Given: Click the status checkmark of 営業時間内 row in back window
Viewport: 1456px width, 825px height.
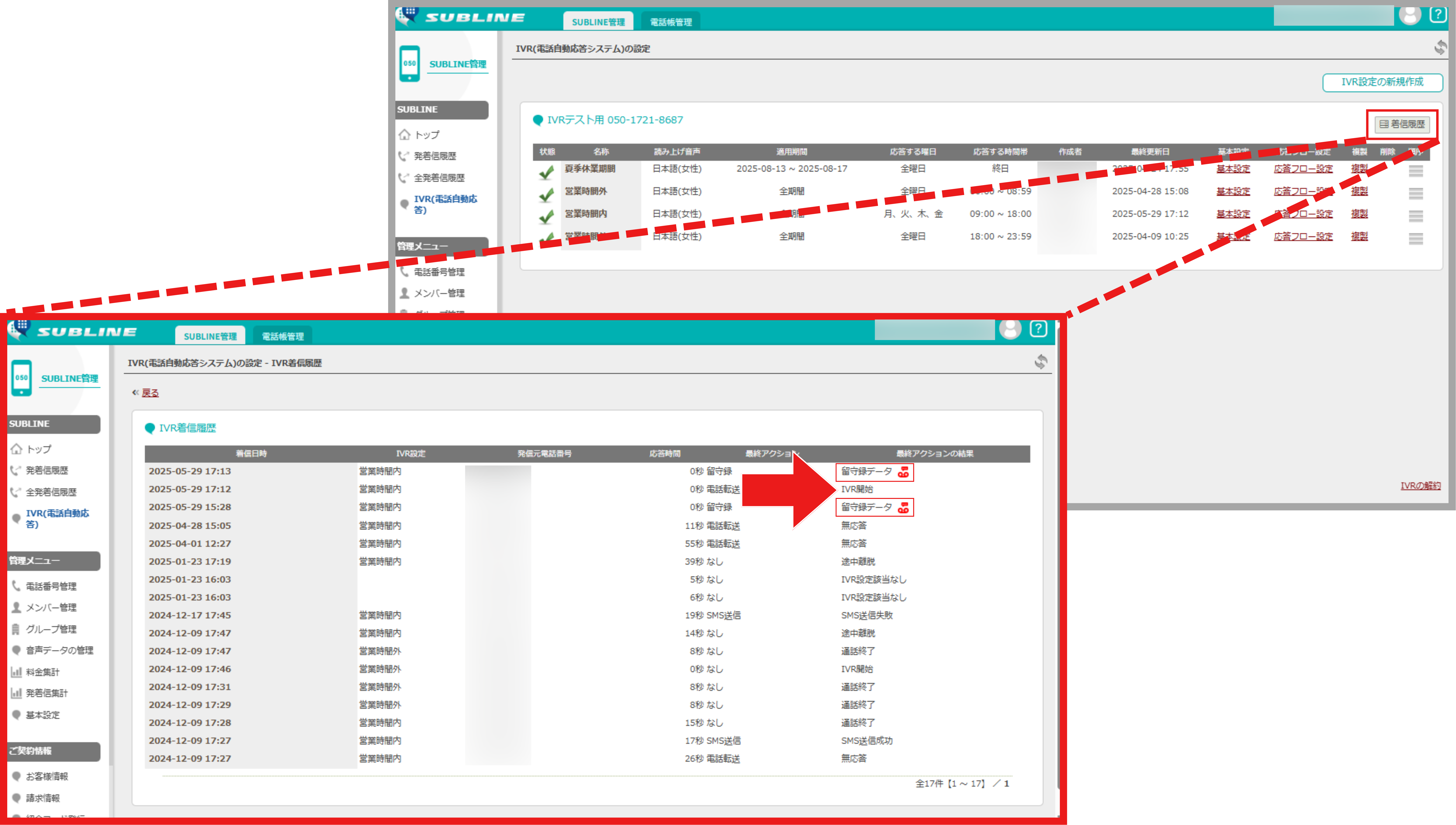Looking at the screenshot, I should point(546,217).
